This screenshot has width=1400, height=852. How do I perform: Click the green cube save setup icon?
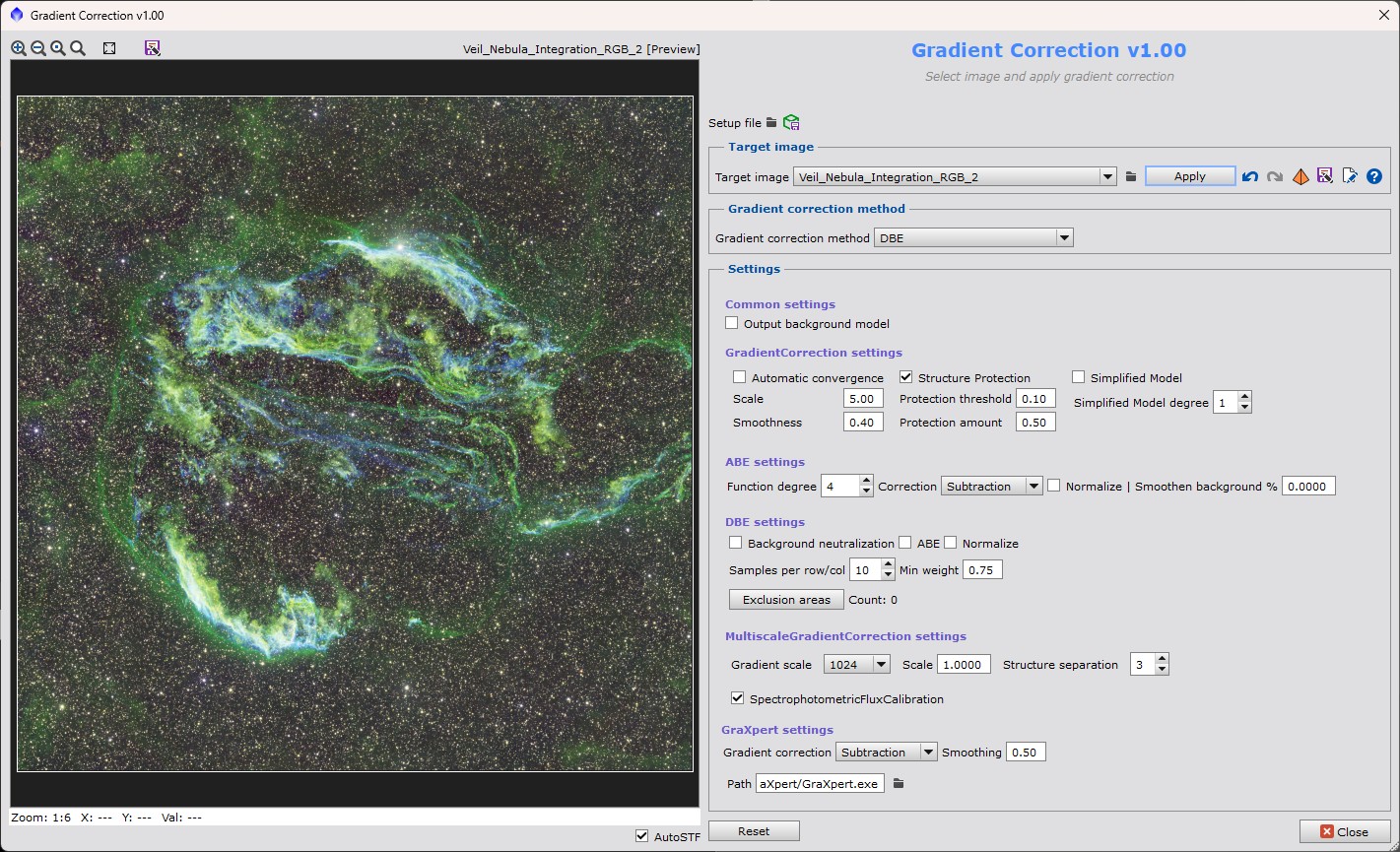click(791, 123)
